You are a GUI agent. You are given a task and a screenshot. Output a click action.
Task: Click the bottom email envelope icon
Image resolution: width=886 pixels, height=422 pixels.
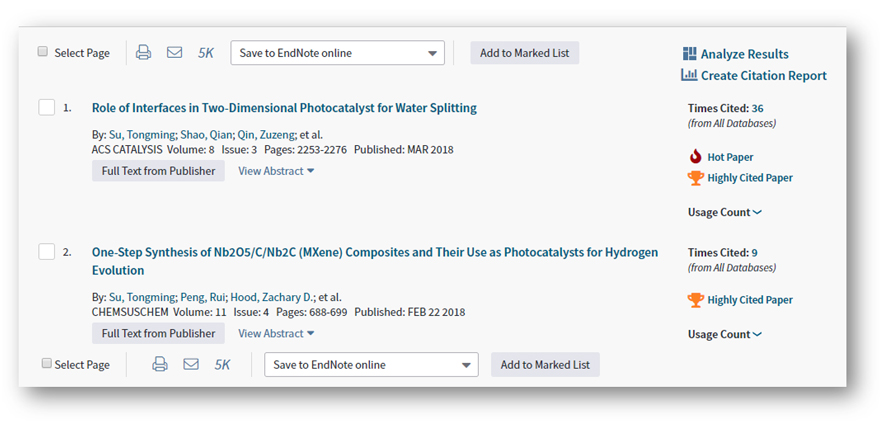(191, 365)
